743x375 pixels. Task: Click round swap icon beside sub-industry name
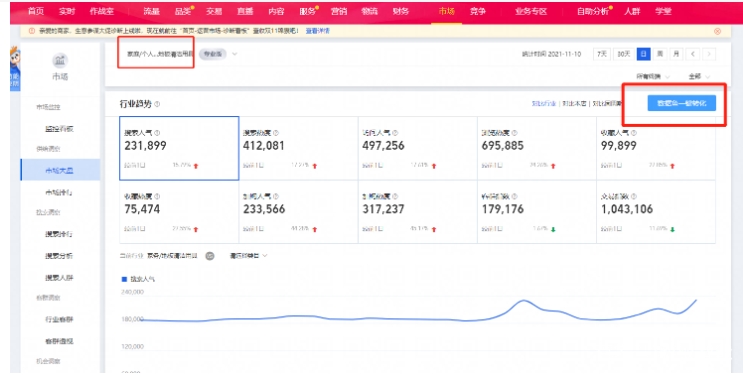(209, 256)
